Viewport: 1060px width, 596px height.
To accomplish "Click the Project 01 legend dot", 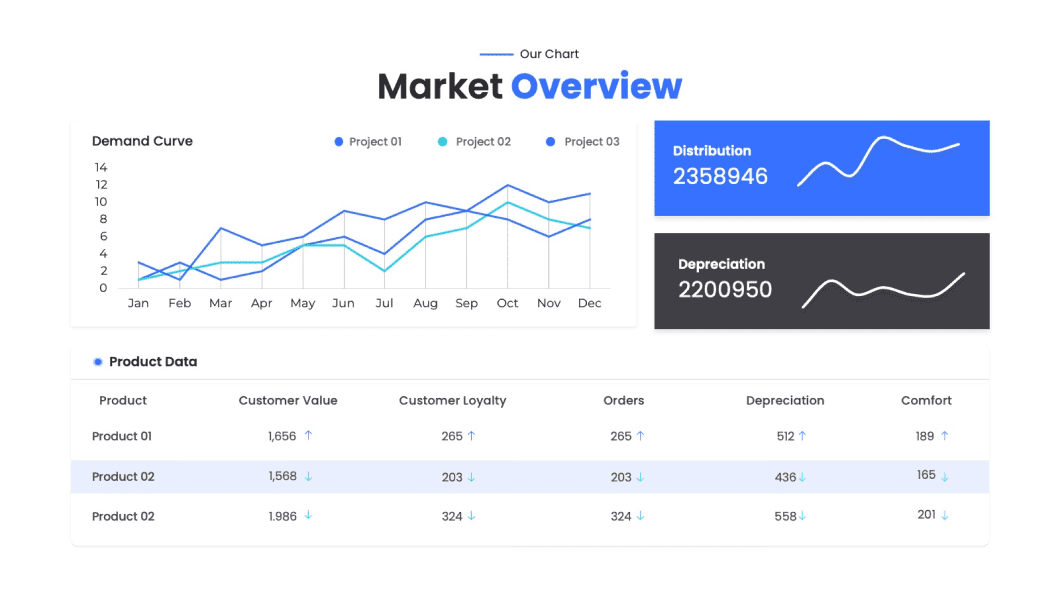I will click(339, 142).
